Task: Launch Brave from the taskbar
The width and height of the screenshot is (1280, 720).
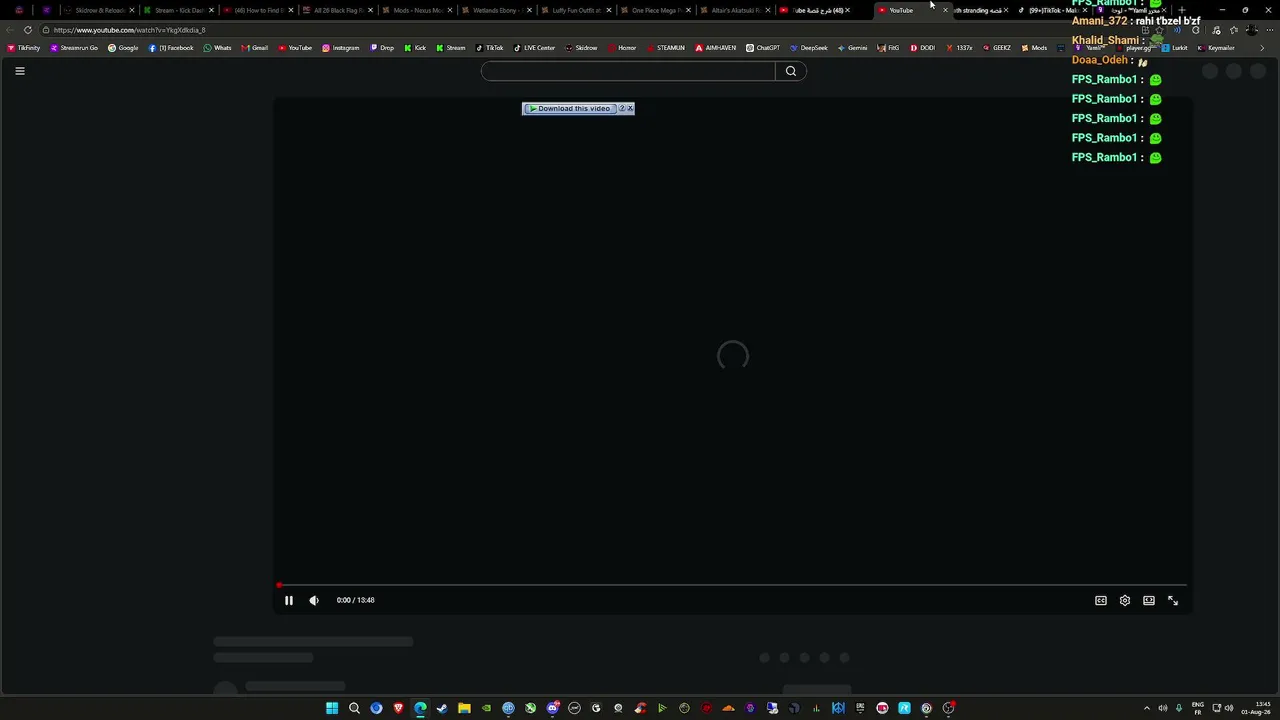Action: point(398,708)
